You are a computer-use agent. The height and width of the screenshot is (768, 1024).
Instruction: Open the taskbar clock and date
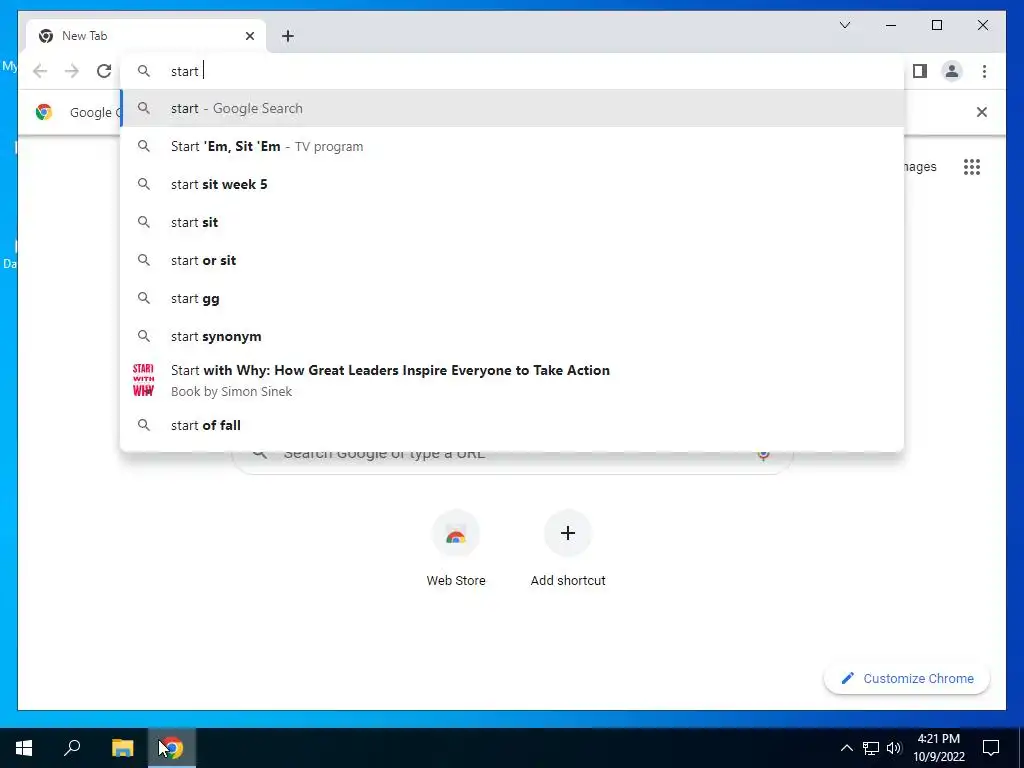click(938, 748)
